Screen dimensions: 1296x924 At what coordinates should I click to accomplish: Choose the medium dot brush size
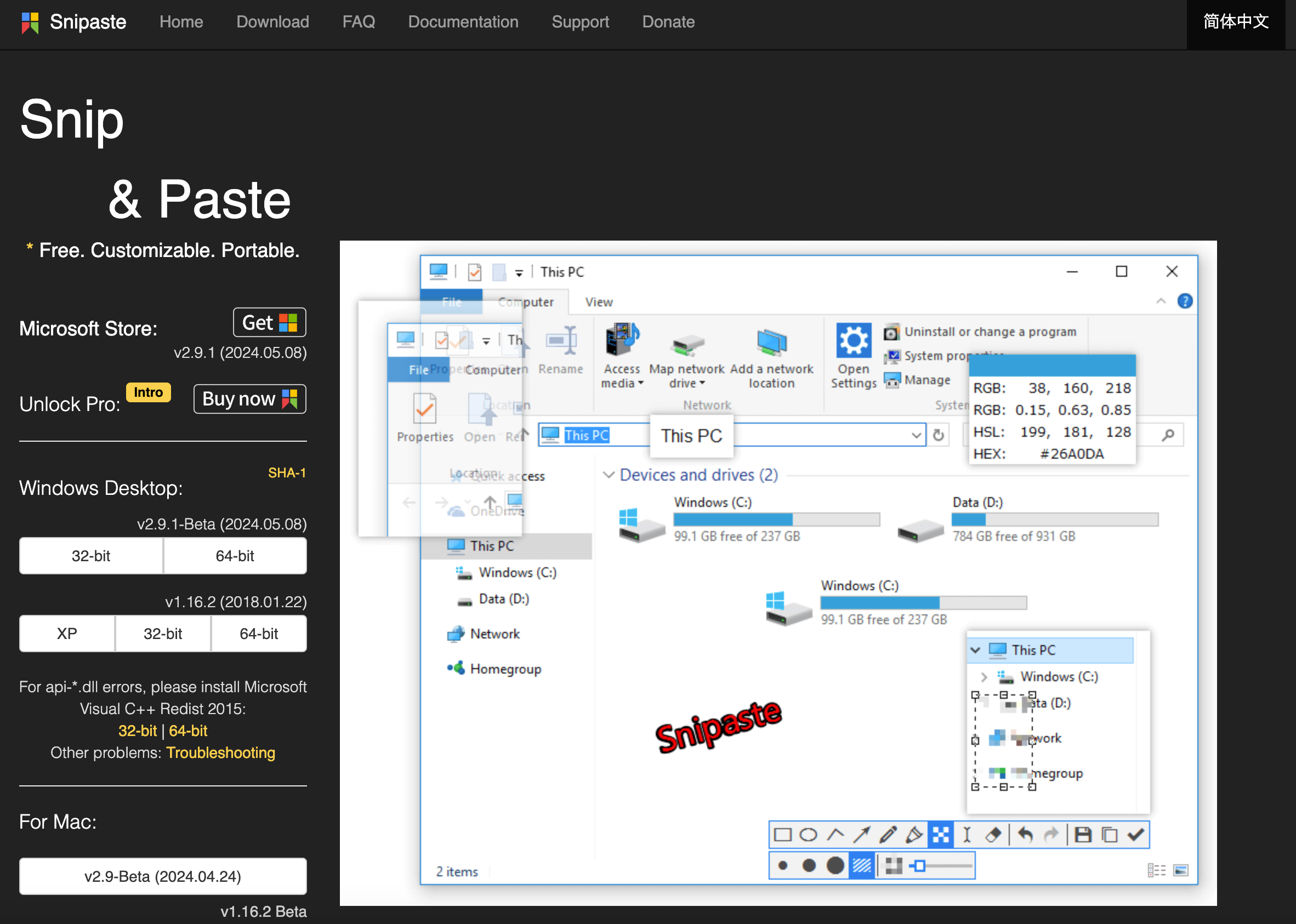click(x=809, y=865)
